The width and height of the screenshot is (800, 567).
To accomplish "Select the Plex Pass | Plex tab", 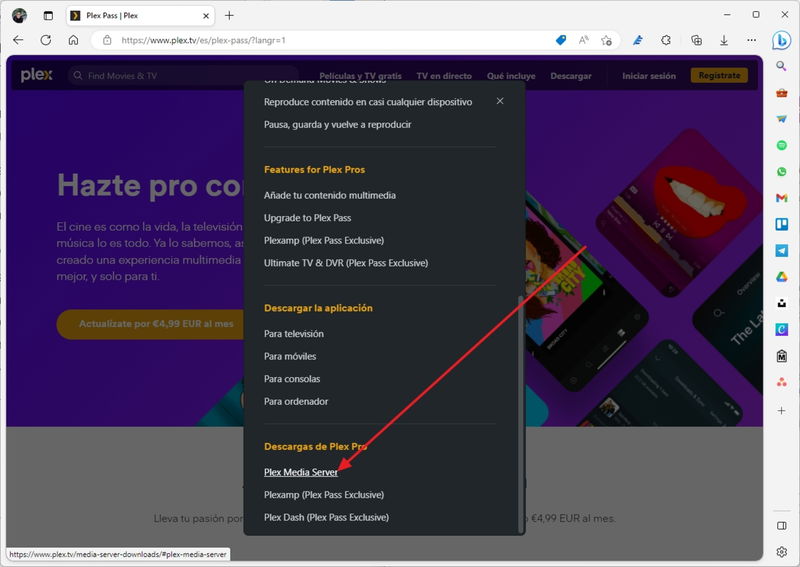I will (140, 15).
